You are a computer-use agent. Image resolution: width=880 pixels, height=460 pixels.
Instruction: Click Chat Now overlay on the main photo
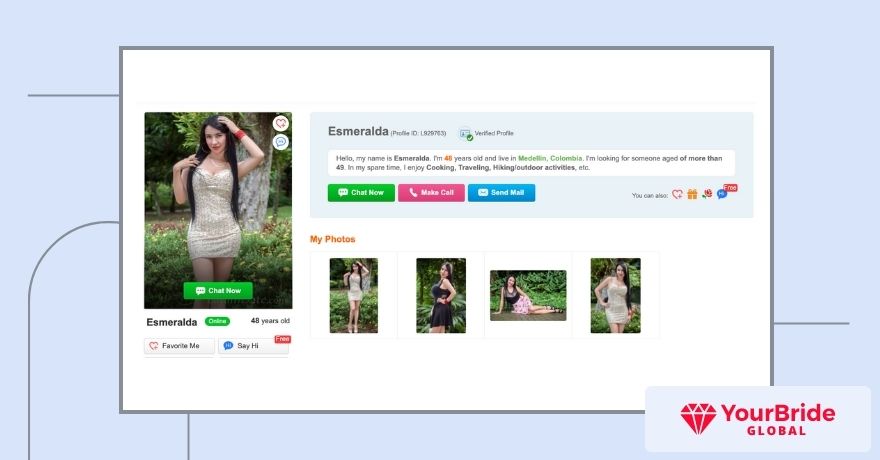218,290
